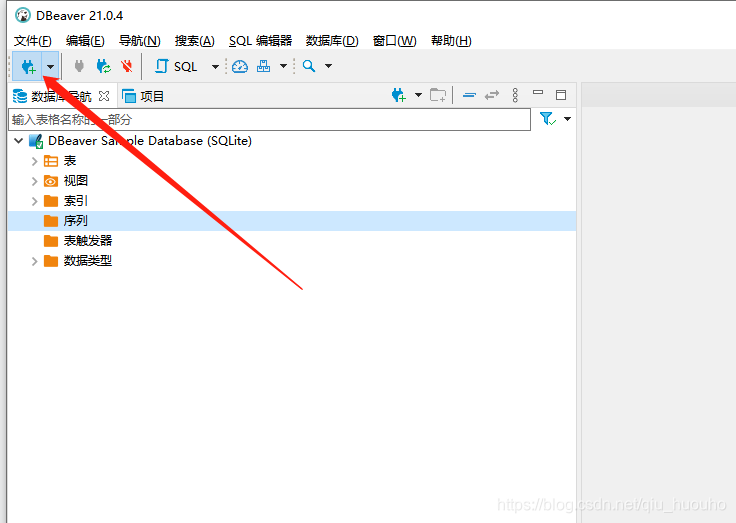The width and height of the screenshot is (736, 523).
Task: Open the navigator view menu three-dots icon
Action: 515,95
